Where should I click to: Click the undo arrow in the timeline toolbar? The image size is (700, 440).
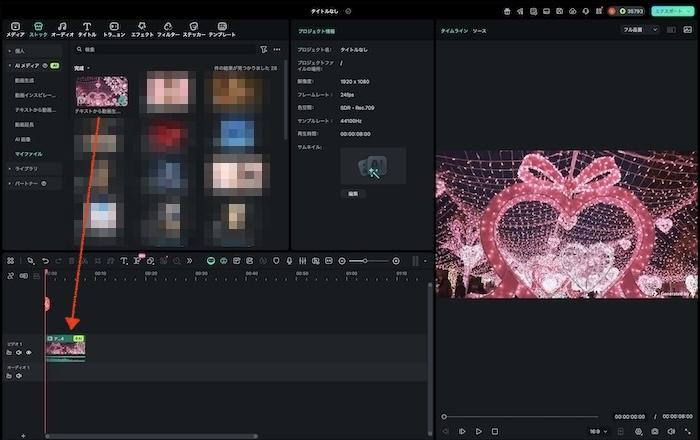click(x=45, y=261)
